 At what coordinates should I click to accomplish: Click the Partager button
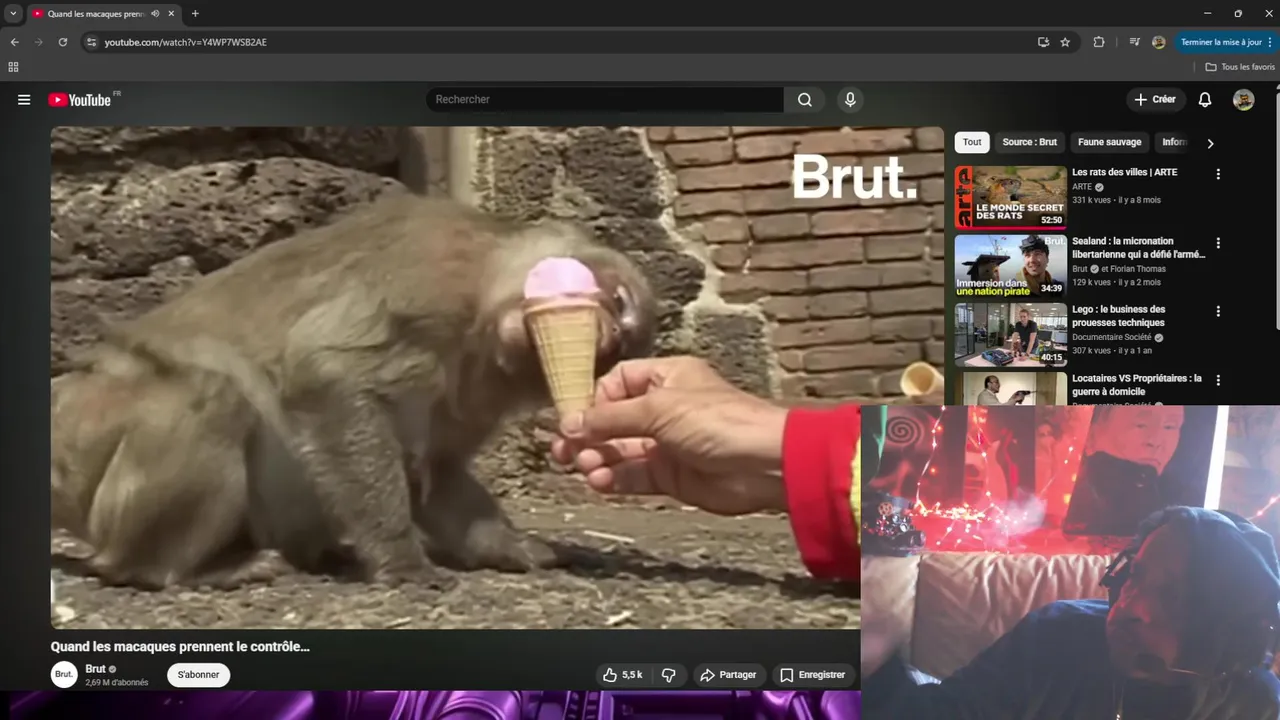(728, 675)
